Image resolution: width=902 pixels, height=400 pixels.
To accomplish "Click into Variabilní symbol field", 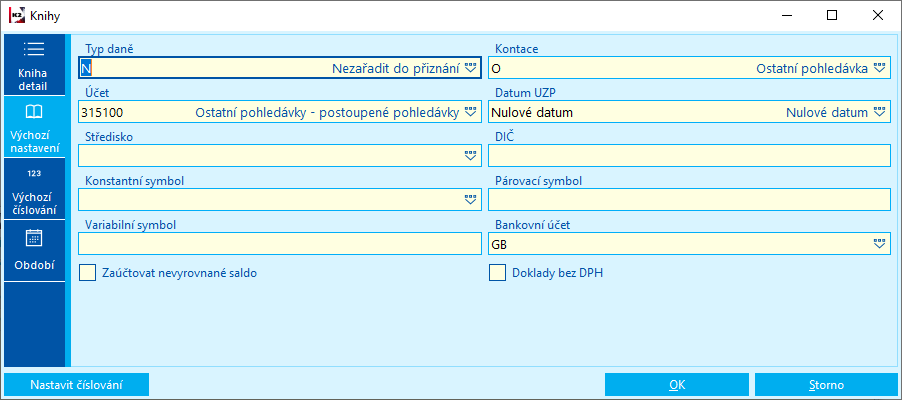I will coord(280,244).
